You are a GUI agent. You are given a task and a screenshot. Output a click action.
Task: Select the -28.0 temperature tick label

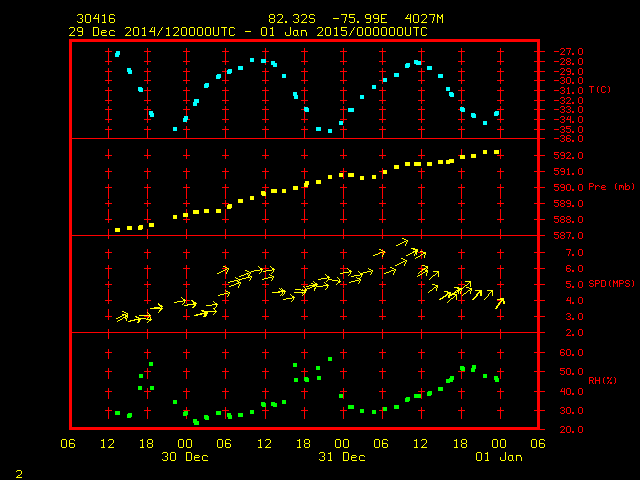point(568,62)
